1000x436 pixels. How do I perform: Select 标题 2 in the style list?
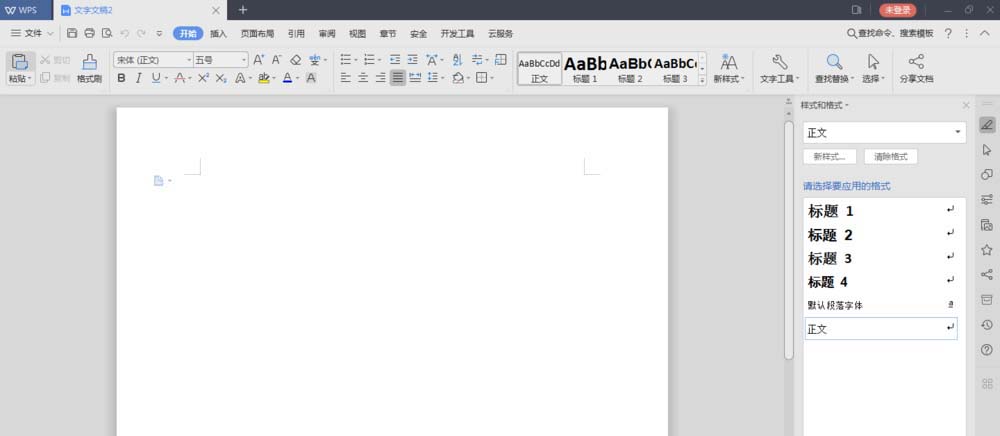882,235
